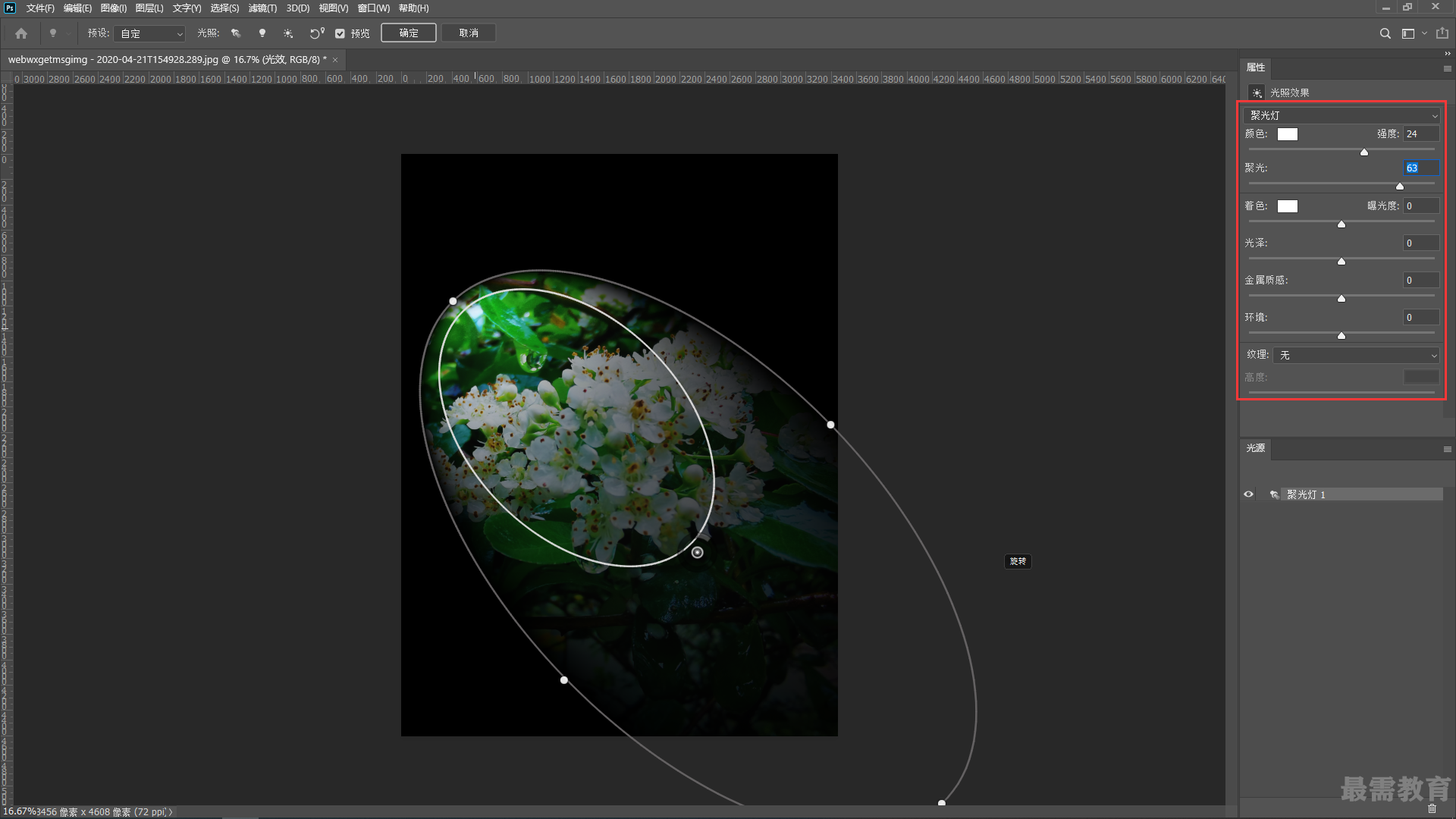Open the 编辑(E) menu
This screenshot has width=1456, height=819.
click(x=77, y=8)
